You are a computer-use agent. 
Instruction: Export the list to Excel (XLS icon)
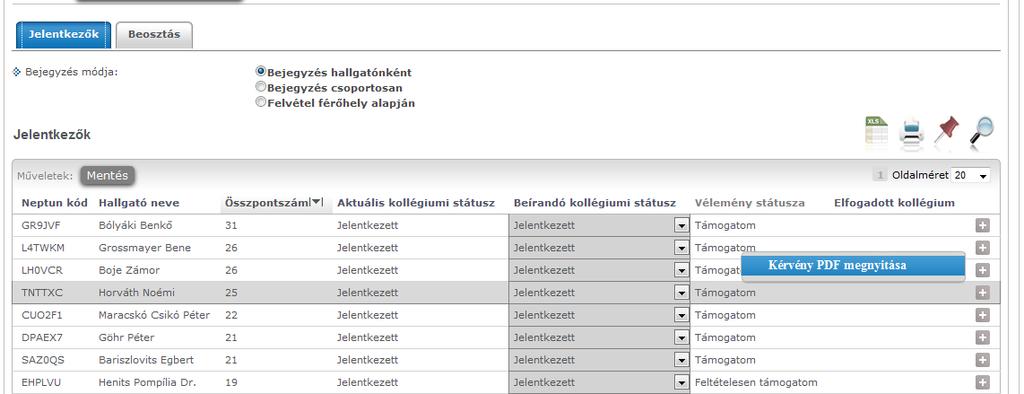876,130
